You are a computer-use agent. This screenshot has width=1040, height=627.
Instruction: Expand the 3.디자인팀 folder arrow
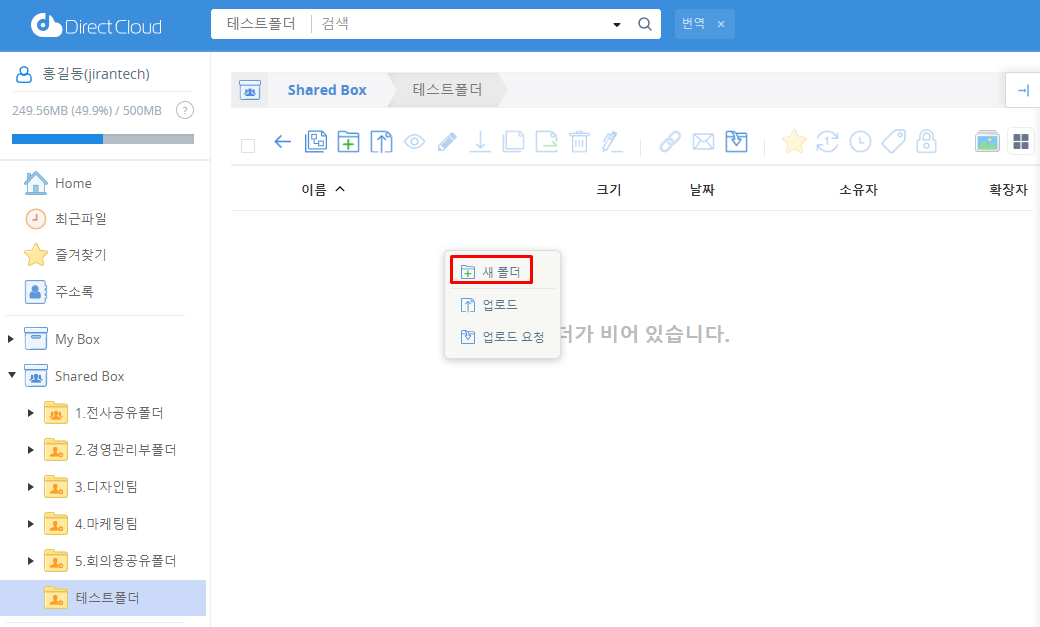(31, 487)
